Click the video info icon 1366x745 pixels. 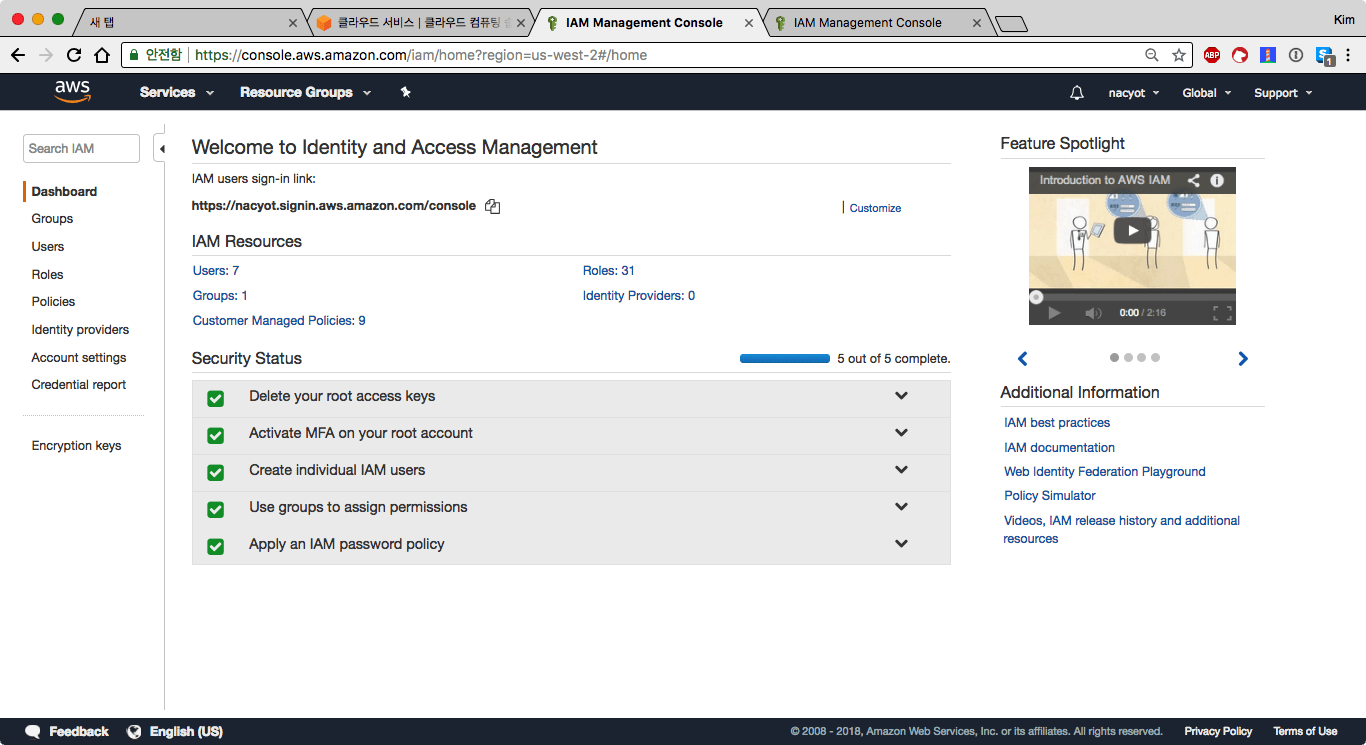point(1217,181)
